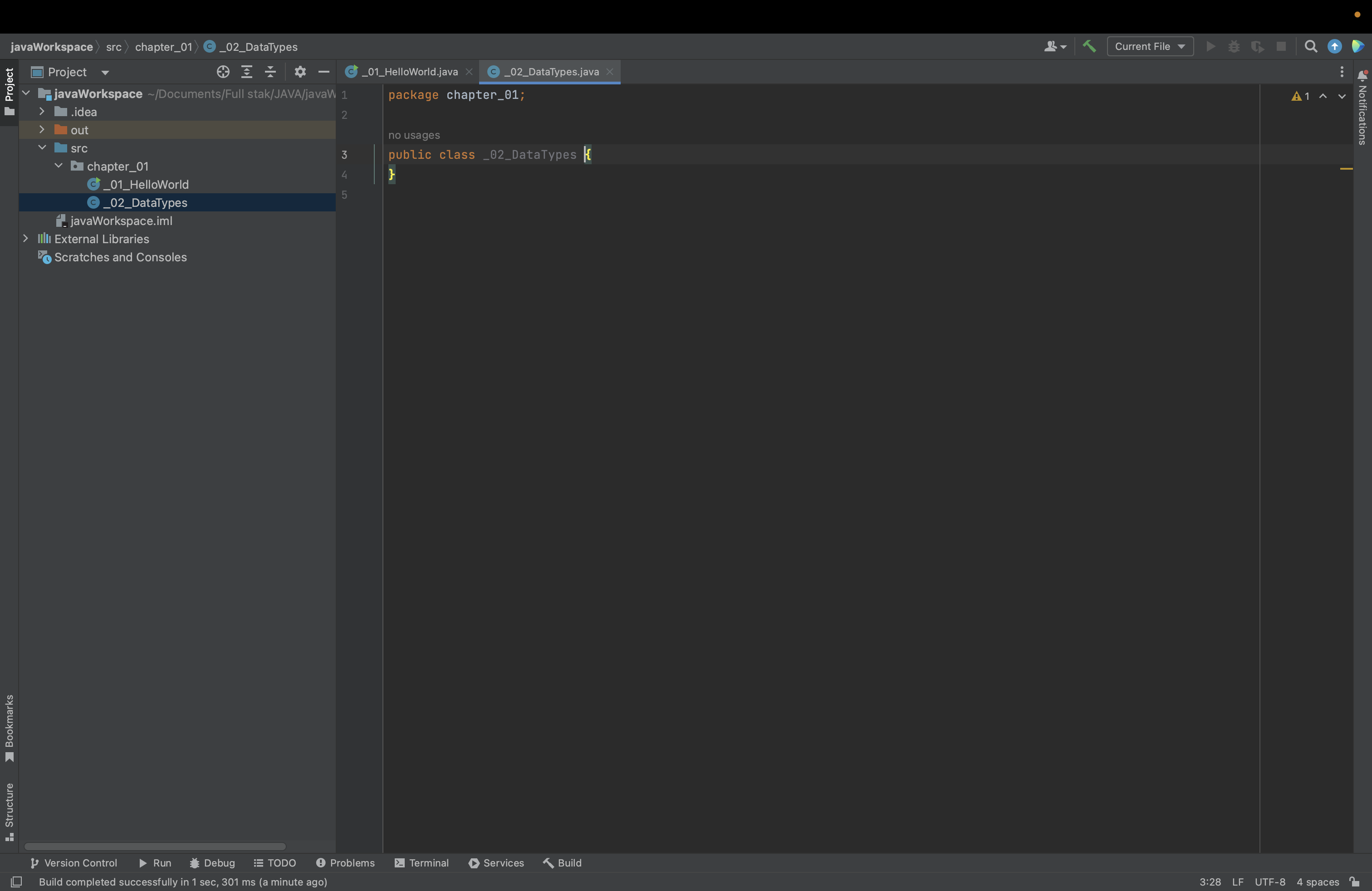This screenshot has height=891, width=1372.
Task: Click the Build project hammer icon
Action: pos(1089,46)
